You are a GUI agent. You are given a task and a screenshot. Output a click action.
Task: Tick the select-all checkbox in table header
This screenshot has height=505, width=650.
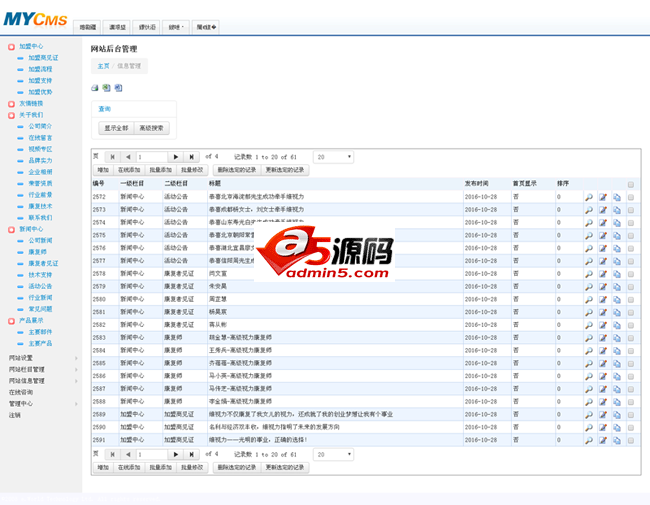[631, 185]
